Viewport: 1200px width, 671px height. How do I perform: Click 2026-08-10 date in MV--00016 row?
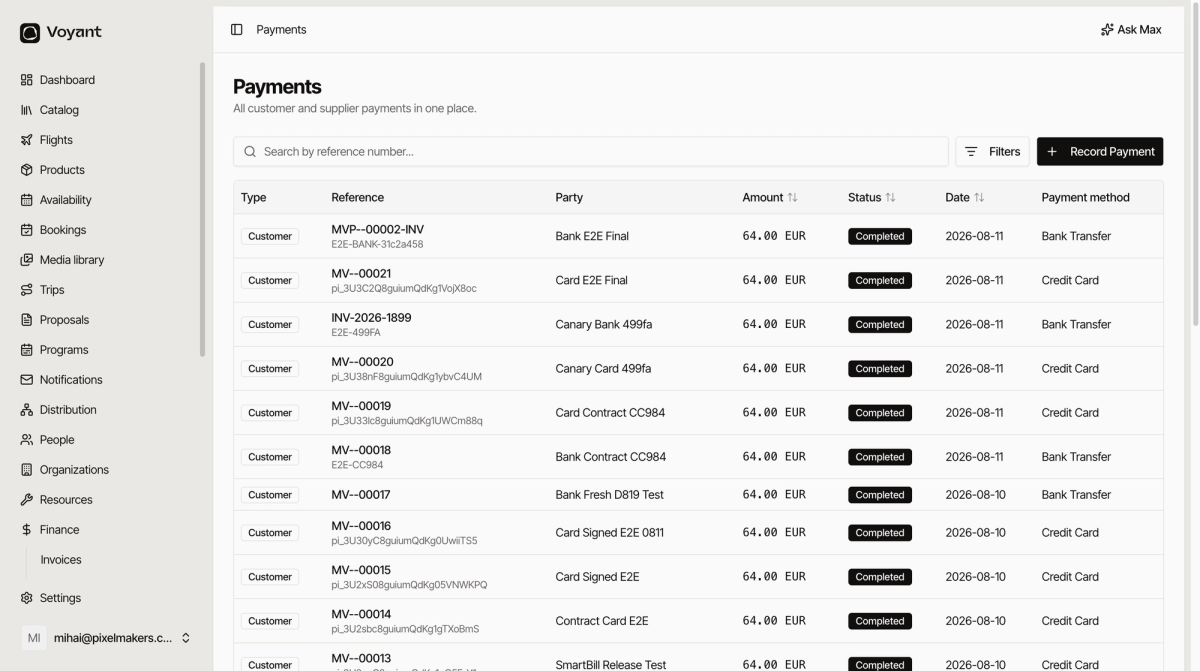click(x=975, y=533)
